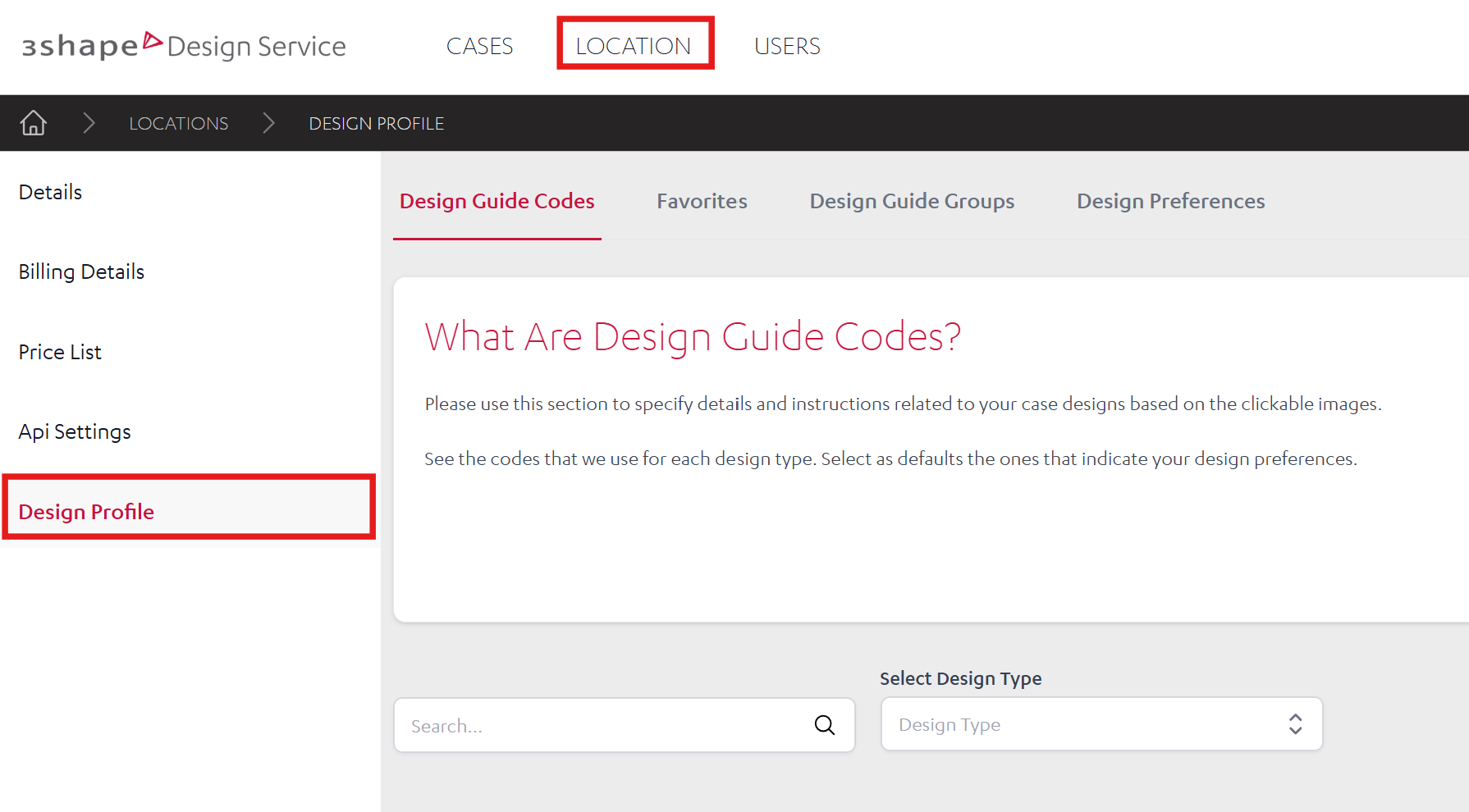Open Price List in the sidebar
Screen dimensions: 1469x812
click(x=60, y=353)
